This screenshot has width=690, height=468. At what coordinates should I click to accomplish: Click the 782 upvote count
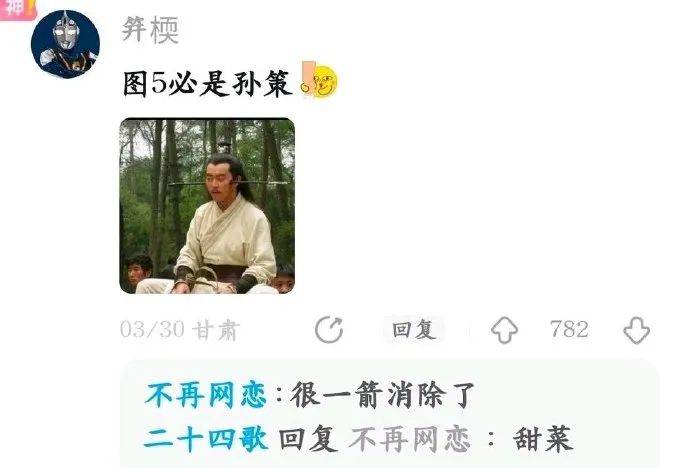[569, 329]
